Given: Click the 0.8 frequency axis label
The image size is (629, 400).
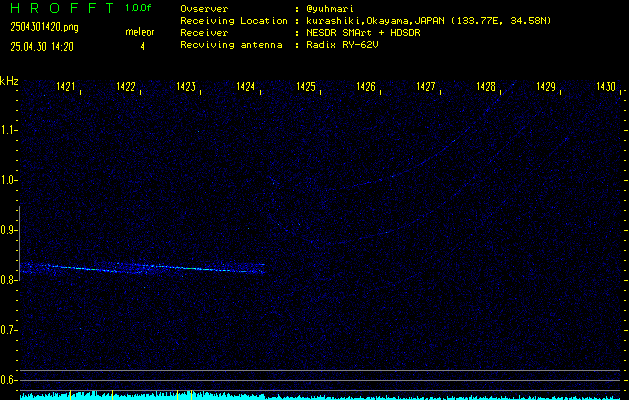Looking at the screenshot, I should click(8, 280).
